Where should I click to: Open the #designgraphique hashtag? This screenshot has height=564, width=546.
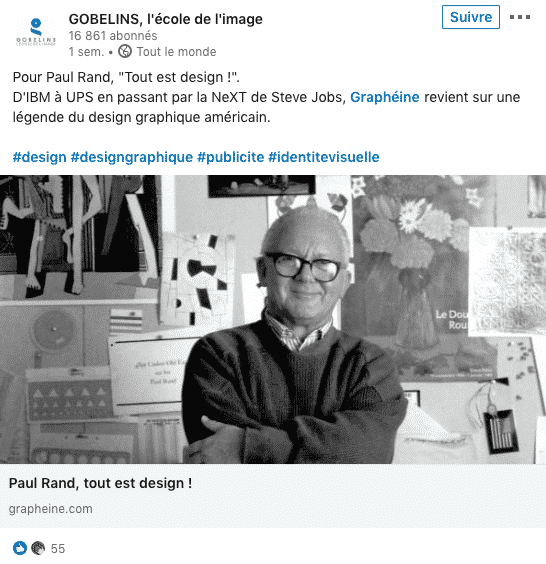(132, 157)
